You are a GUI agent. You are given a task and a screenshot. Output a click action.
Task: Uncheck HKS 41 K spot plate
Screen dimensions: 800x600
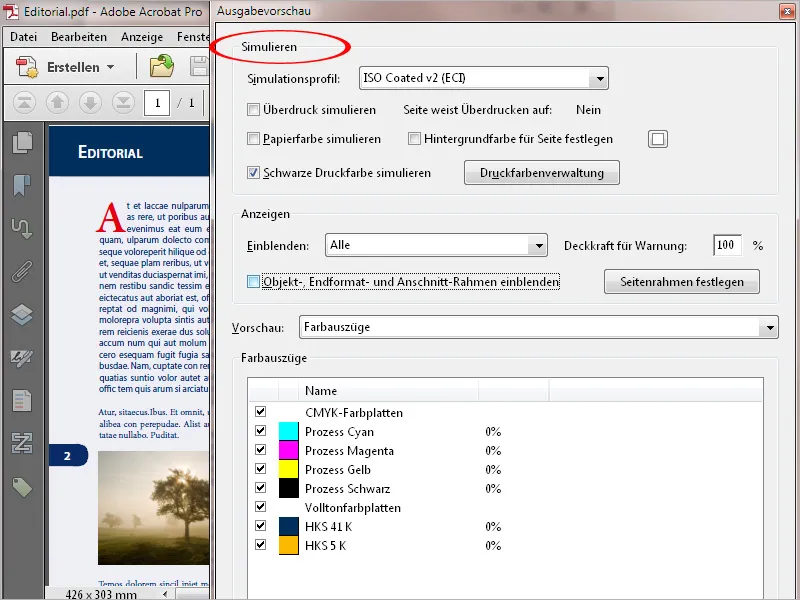click(x=261, y=526)
